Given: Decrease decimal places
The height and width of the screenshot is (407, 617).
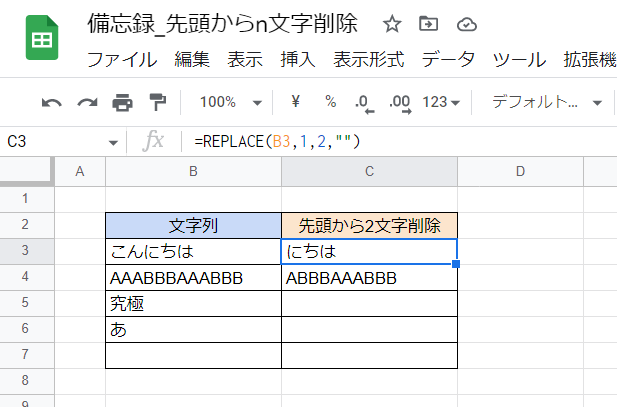Looking at the screenshot, I should pyautogui.click(x=364, y=104).
